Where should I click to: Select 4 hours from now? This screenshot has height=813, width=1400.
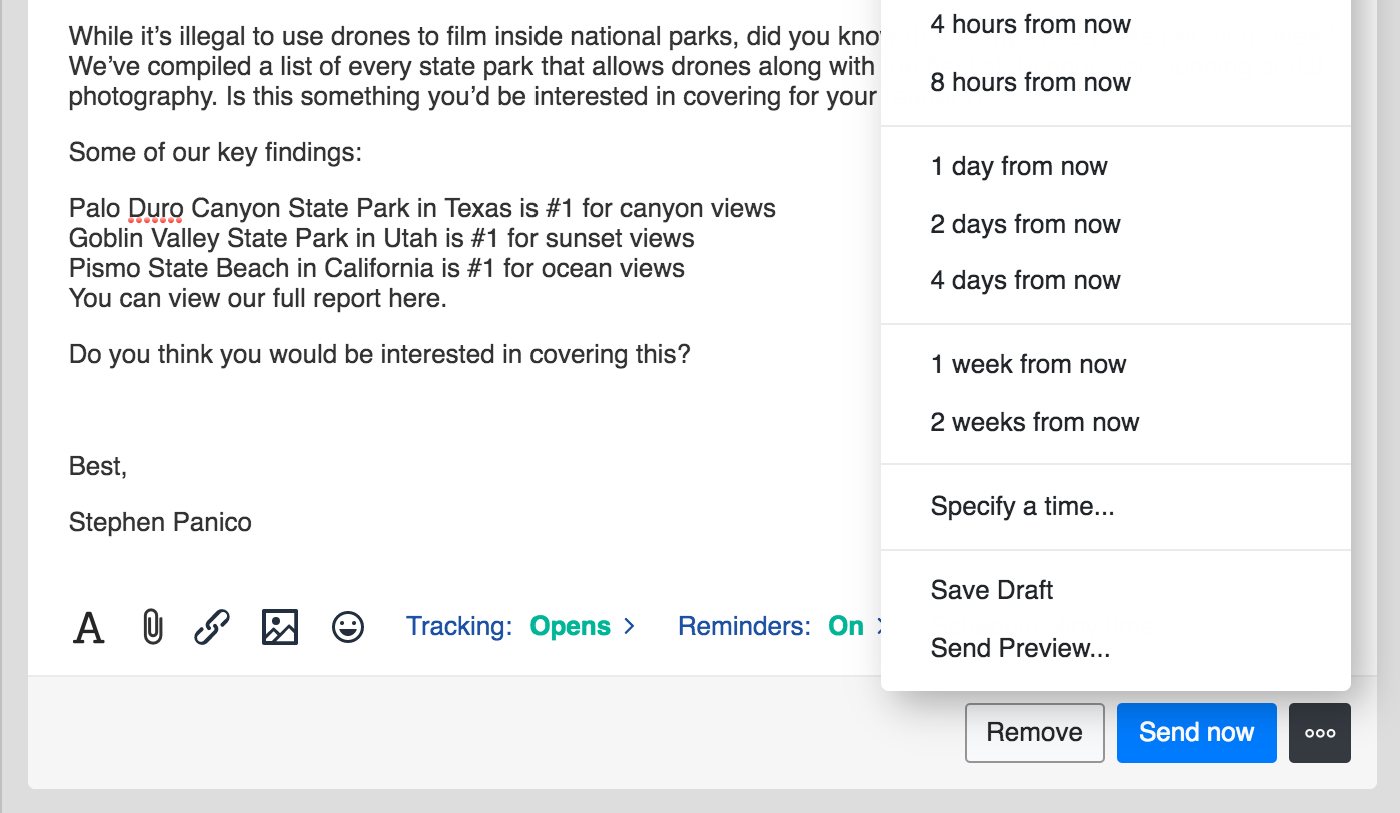tap(1030, 25)
